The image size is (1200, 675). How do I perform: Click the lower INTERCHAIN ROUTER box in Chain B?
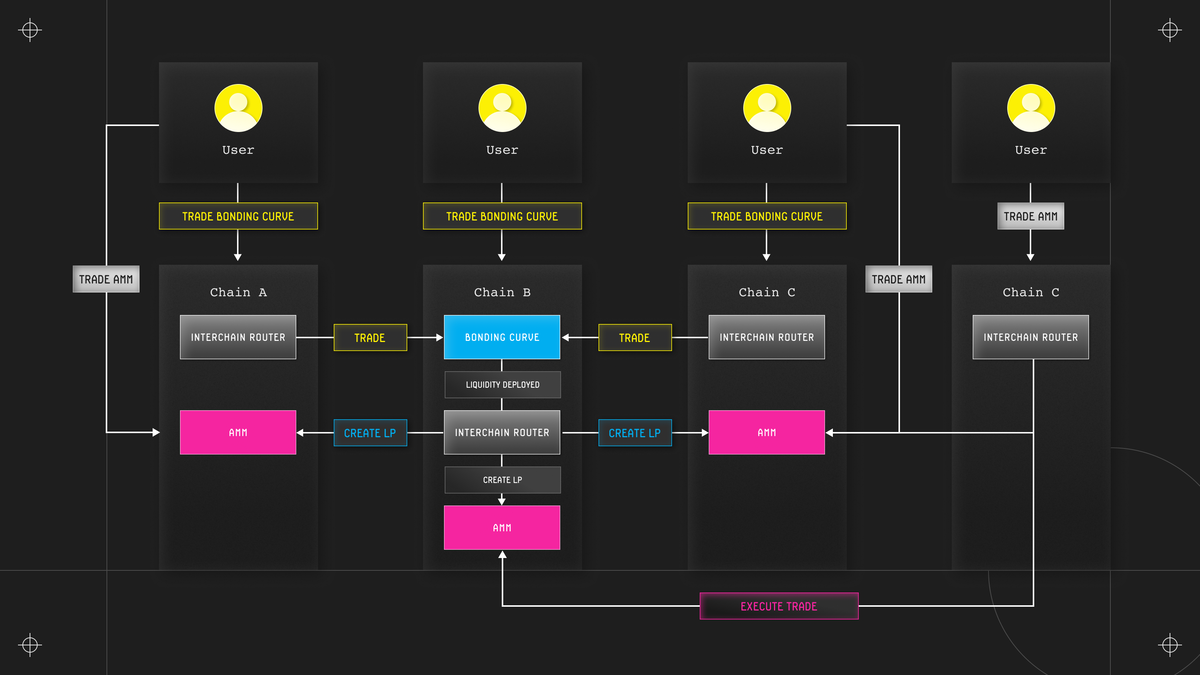tap(502, 432)
